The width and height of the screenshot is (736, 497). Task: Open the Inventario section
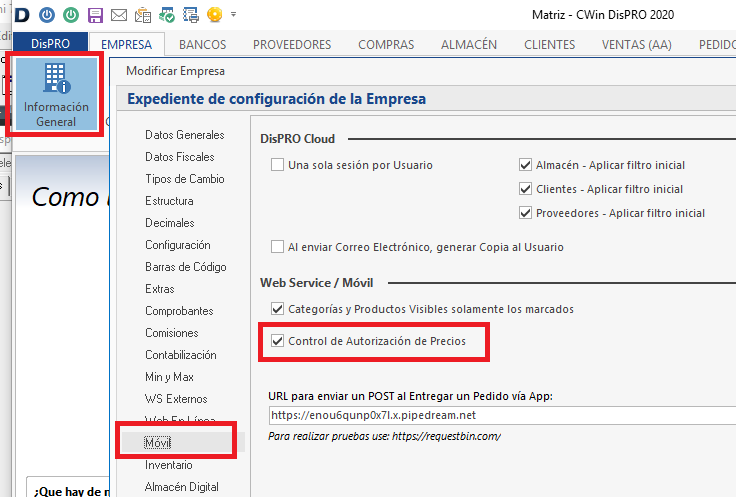(x=169, y=465)
